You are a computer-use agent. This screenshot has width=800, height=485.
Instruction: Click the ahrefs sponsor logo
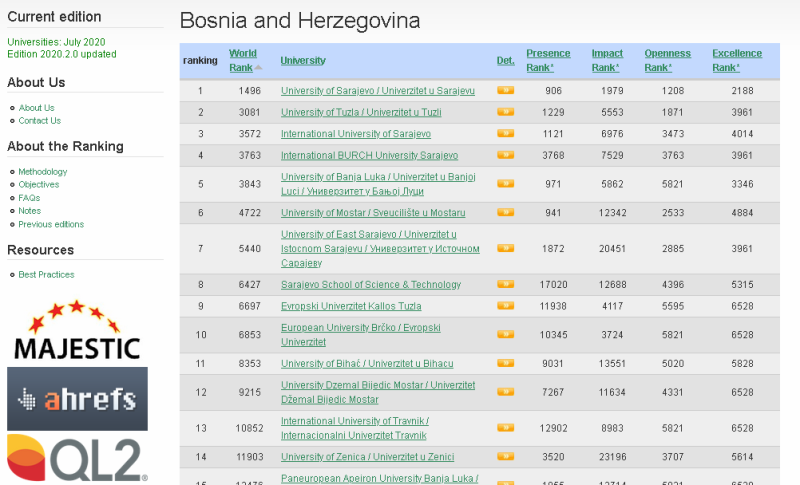pyautogui.click(x=77, y=399)
